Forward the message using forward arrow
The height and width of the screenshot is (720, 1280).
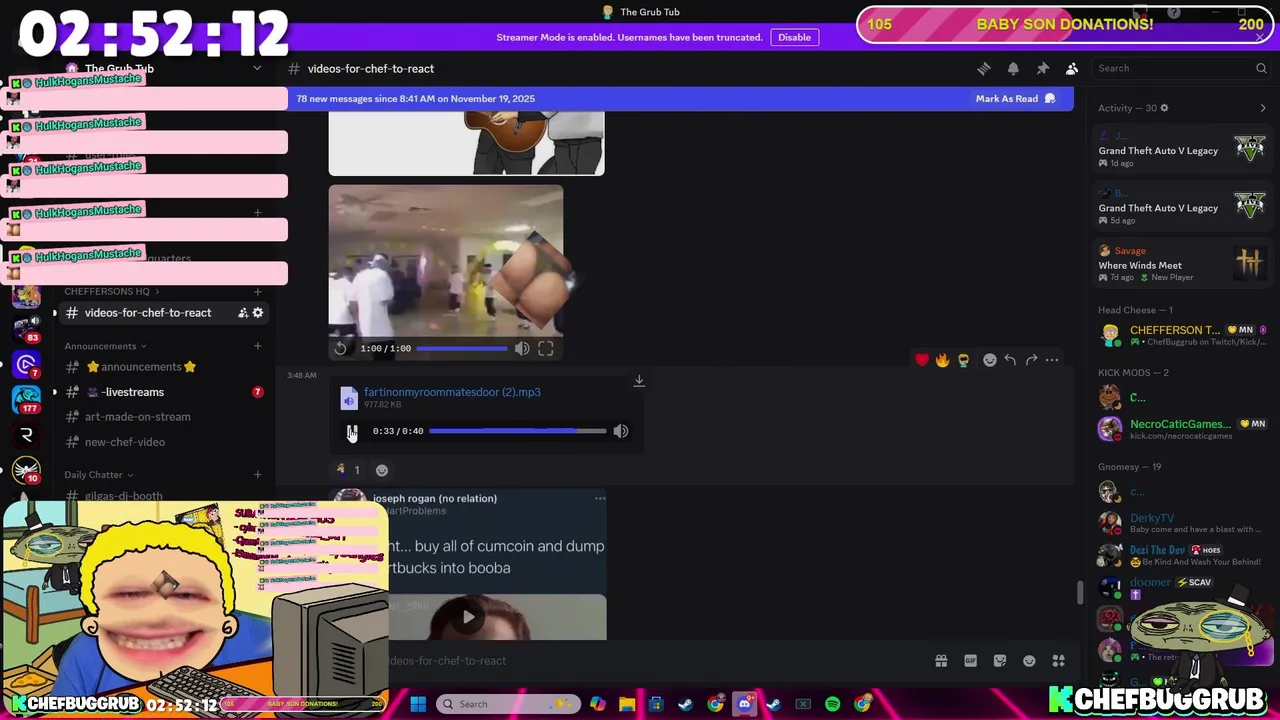pos(1031,360)
